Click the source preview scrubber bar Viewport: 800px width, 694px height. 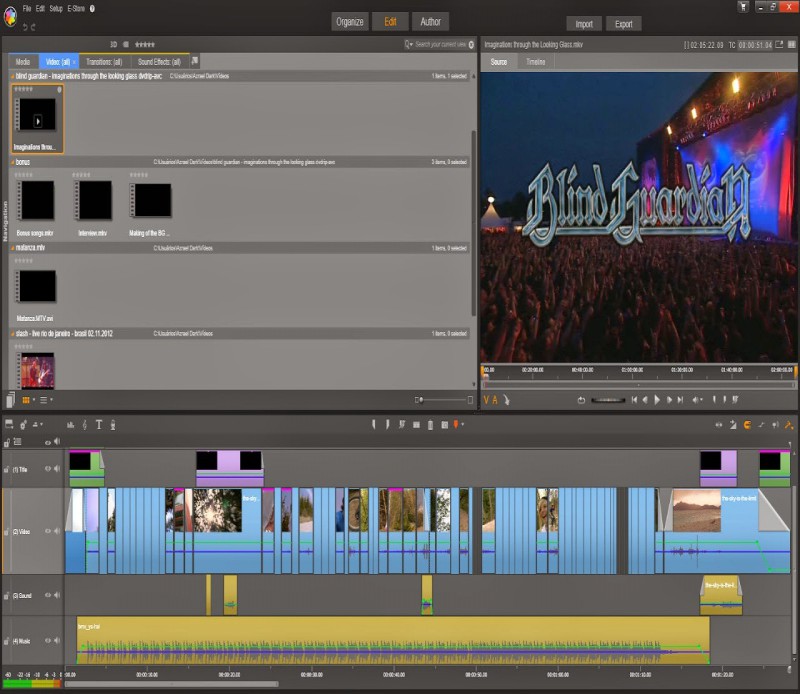click(638, 384)
